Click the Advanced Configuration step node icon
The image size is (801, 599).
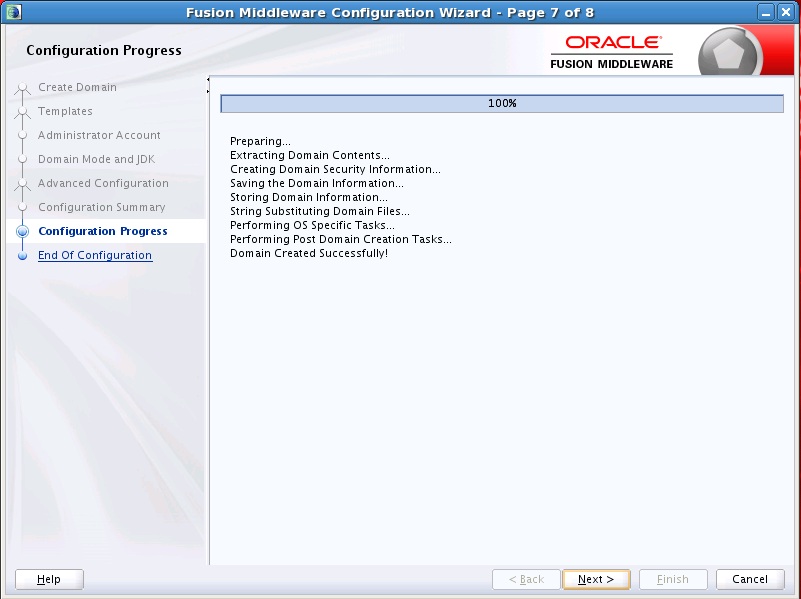[22, 184]
